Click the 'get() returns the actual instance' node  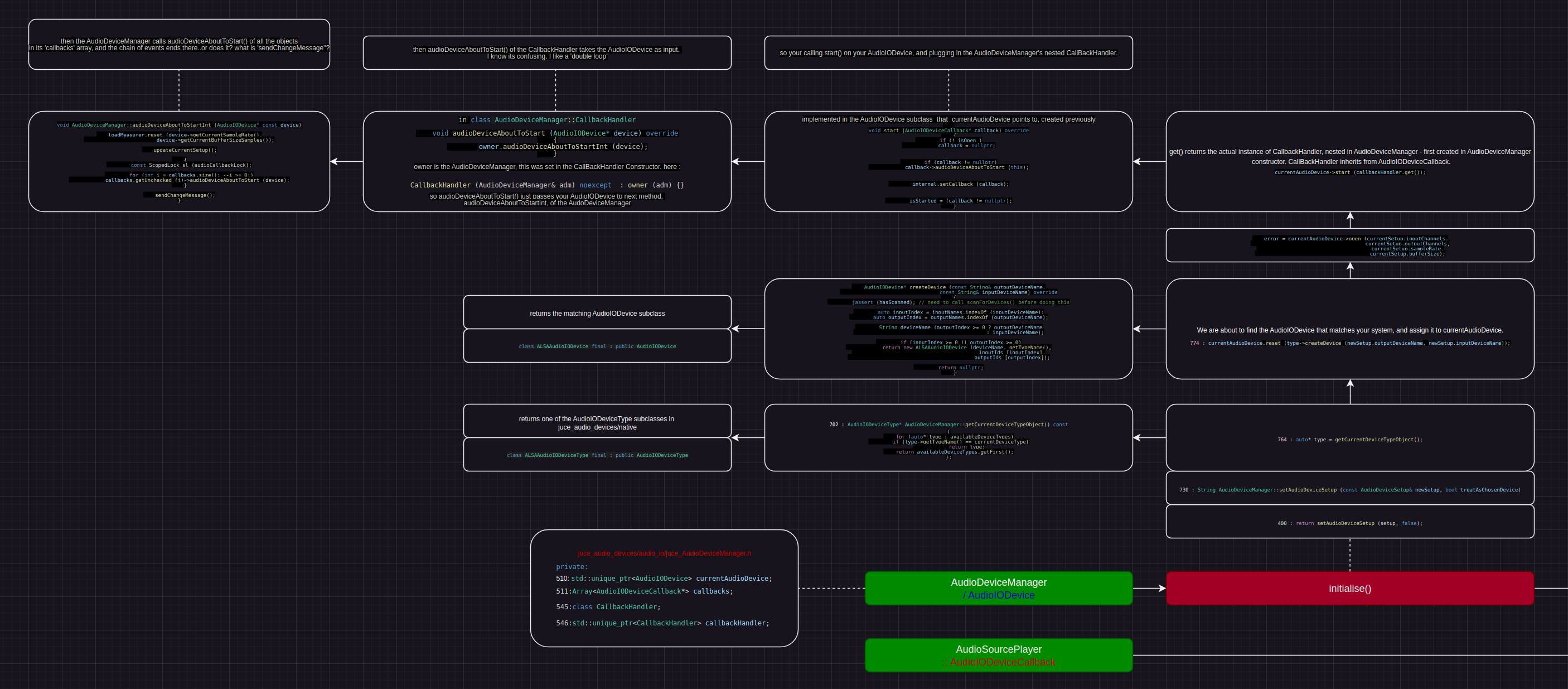pos(1349,161)
